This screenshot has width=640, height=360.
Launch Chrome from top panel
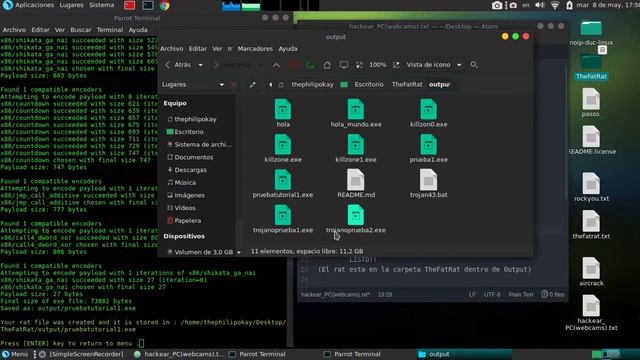click(x=165, y=5)
